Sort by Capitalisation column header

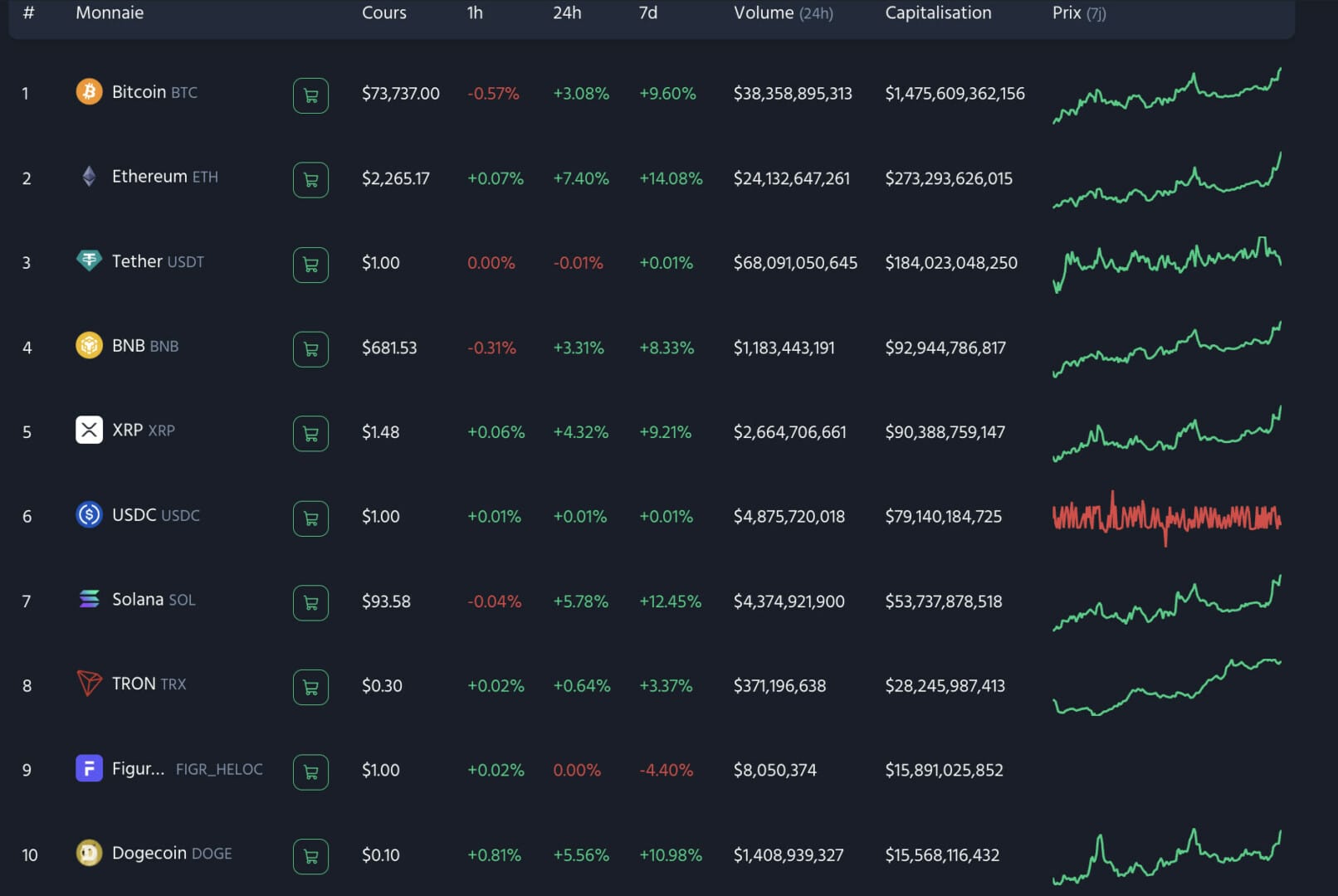tap(938, 12)
